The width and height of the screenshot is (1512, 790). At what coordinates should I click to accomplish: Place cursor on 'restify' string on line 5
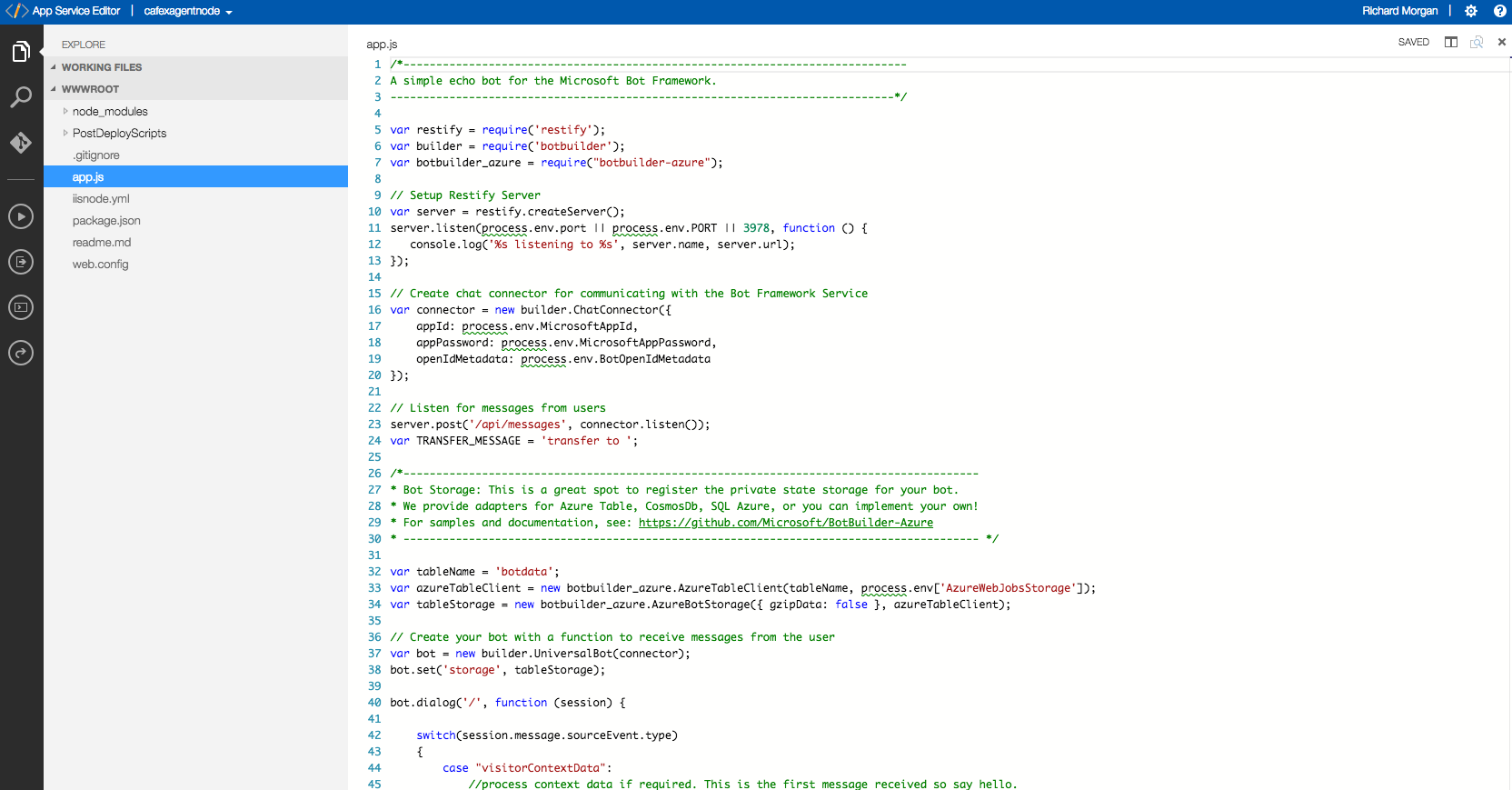[x=563, y=129]
